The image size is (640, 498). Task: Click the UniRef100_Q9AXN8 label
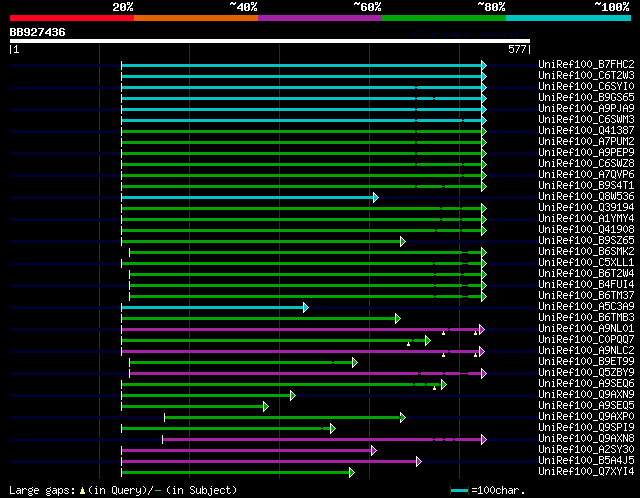click(586, 439)
